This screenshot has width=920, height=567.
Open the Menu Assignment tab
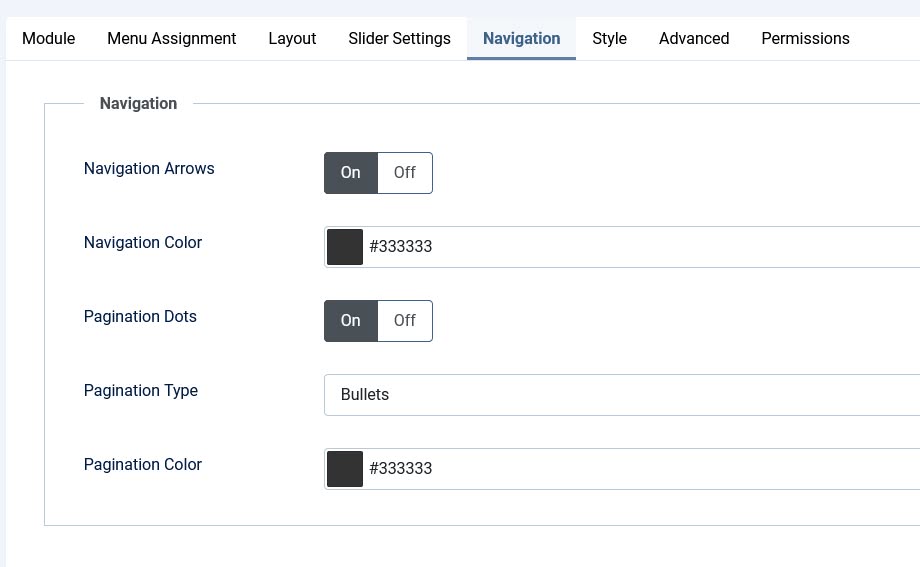(x=171, y=39)
